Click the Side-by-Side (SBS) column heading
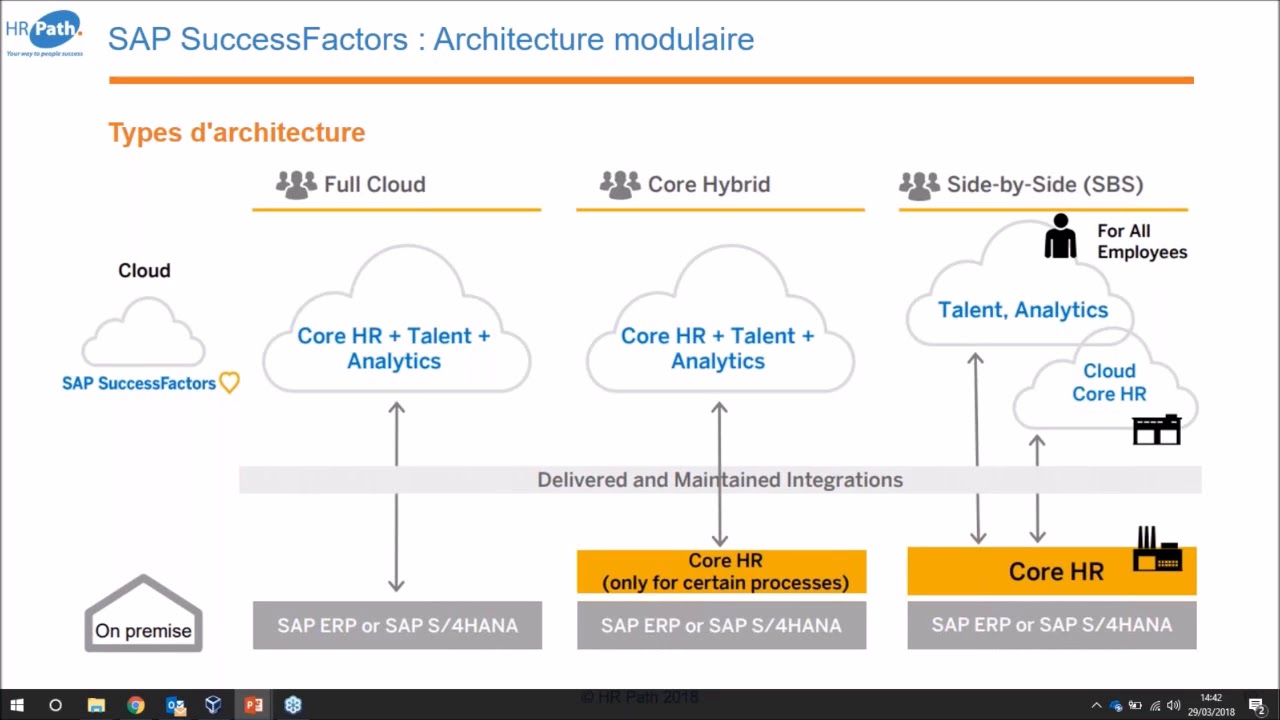Image resolution: width=1280 pixels, height=720 pixels. [1045, 184]
